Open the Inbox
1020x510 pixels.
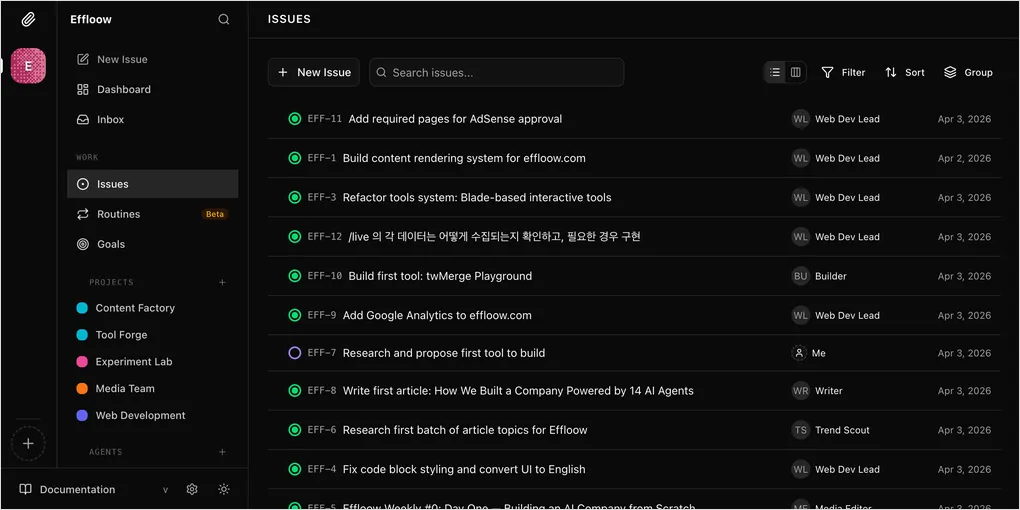pyautogui.click(x=152, y=119)
